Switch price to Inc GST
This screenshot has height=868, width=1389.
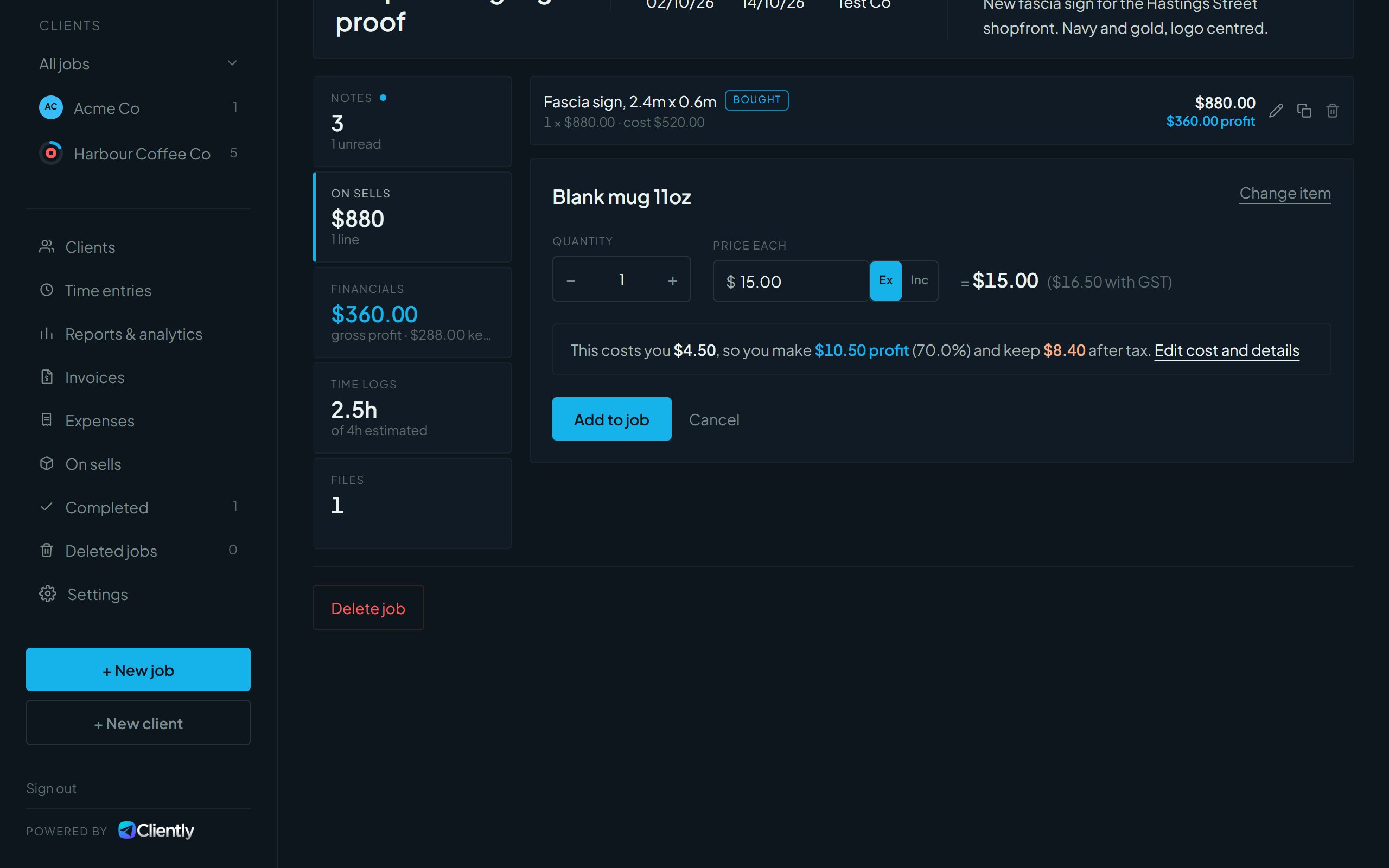(920, 280)
